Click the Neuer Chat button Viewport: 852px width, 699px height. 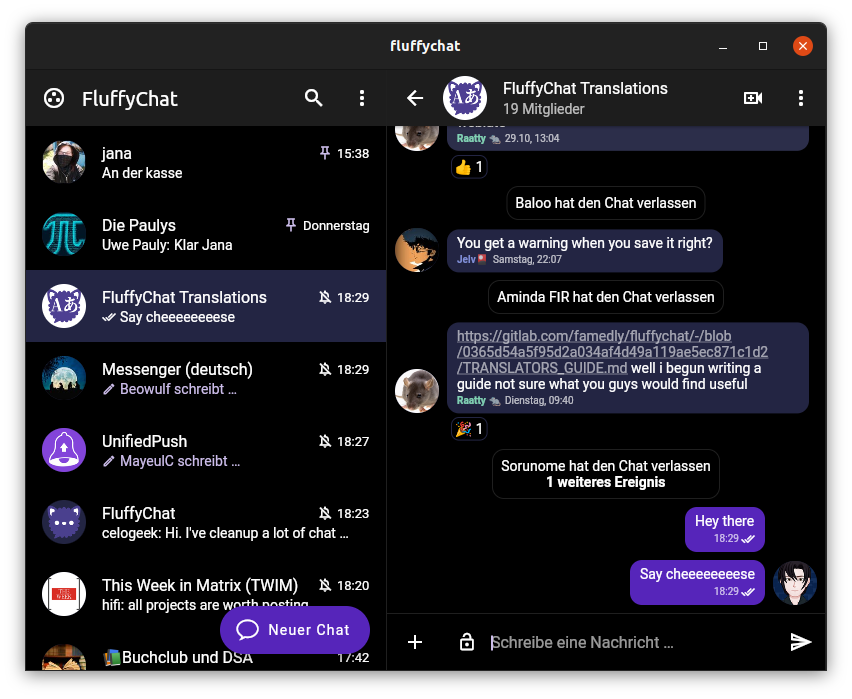pos(295,630)
